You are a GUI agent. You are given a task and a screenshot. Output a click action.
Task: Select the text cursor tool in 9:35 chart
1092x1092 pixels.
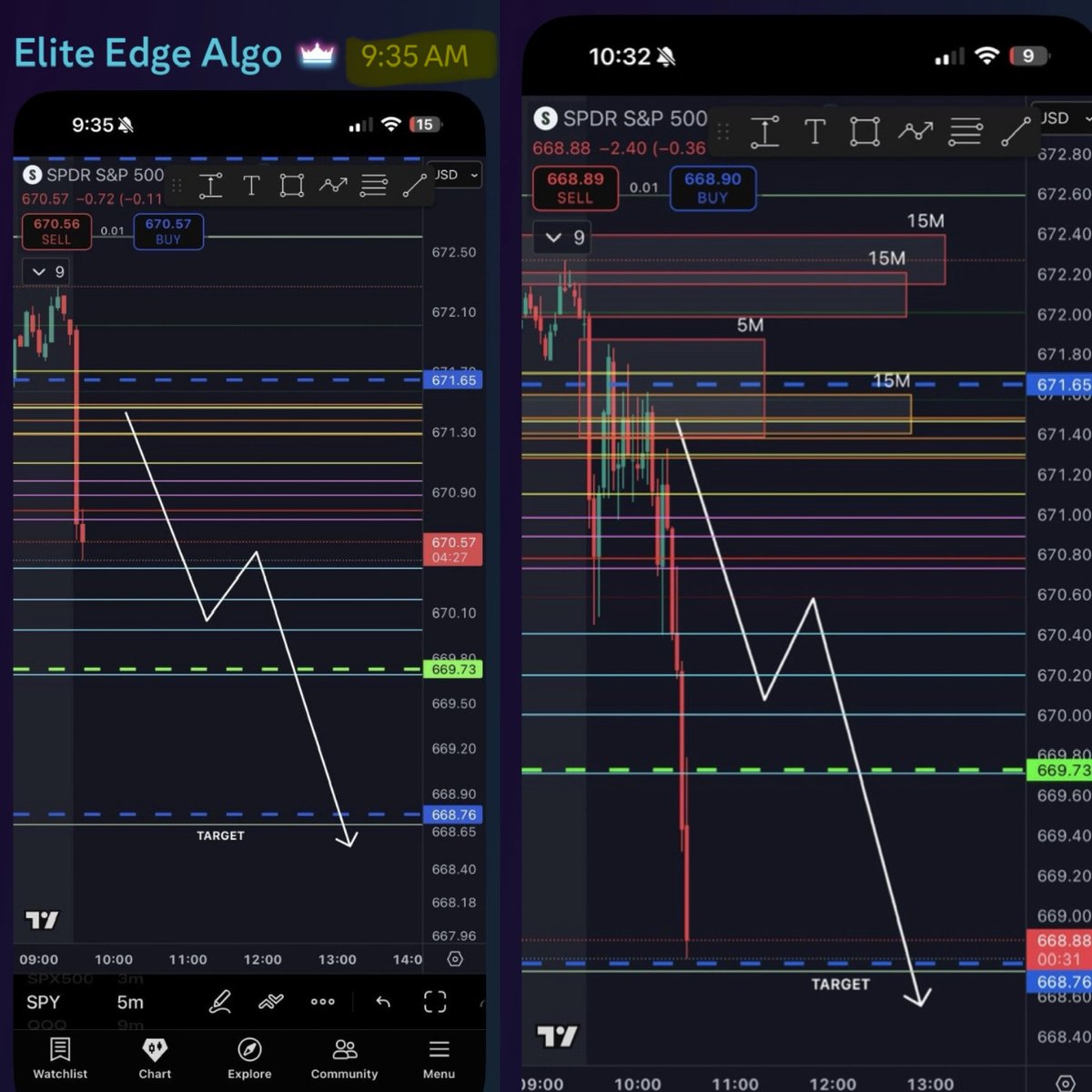coord(211,186)
